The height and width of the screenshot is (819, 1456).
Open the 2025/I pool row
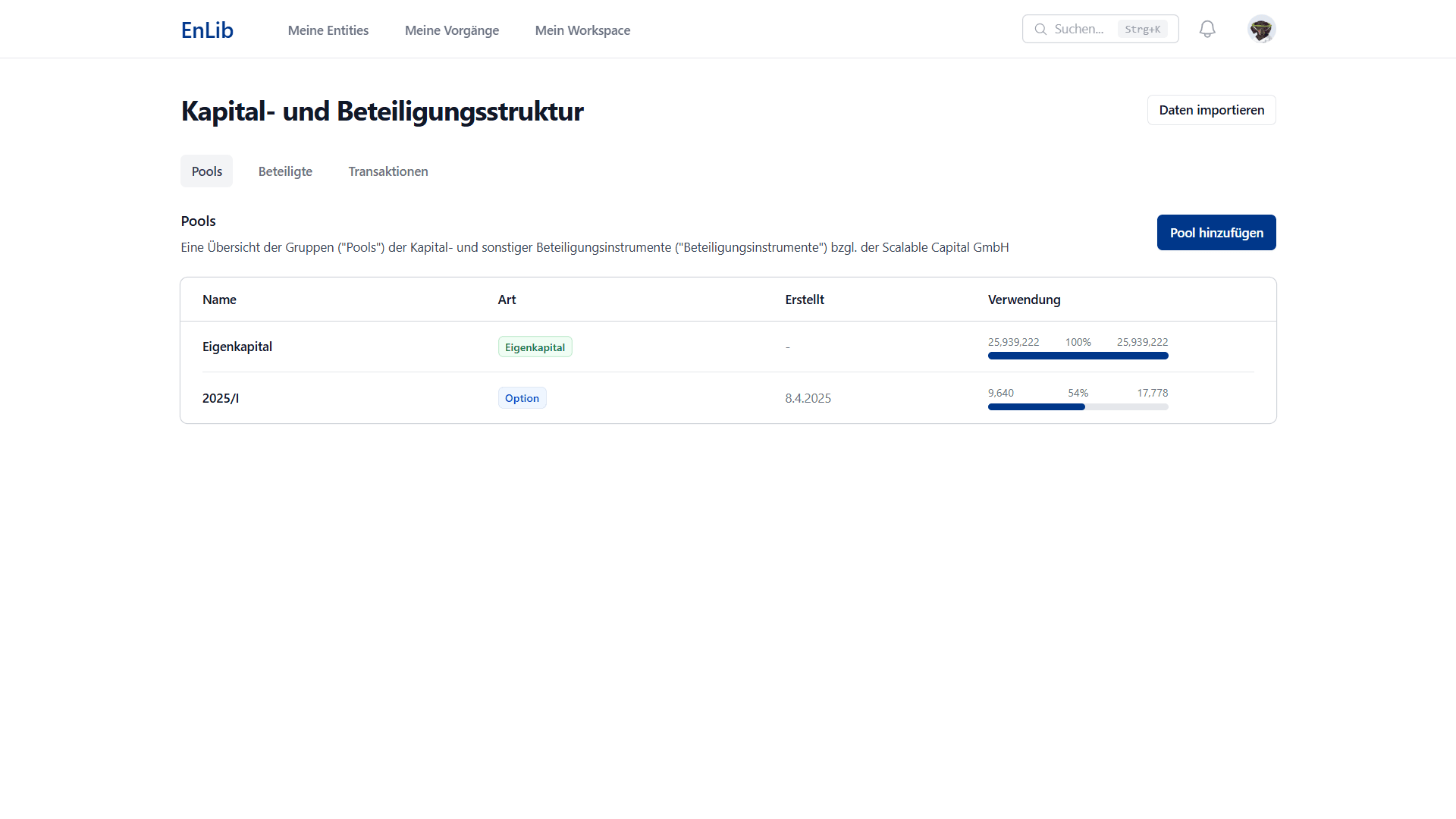(x=221, y=397)
